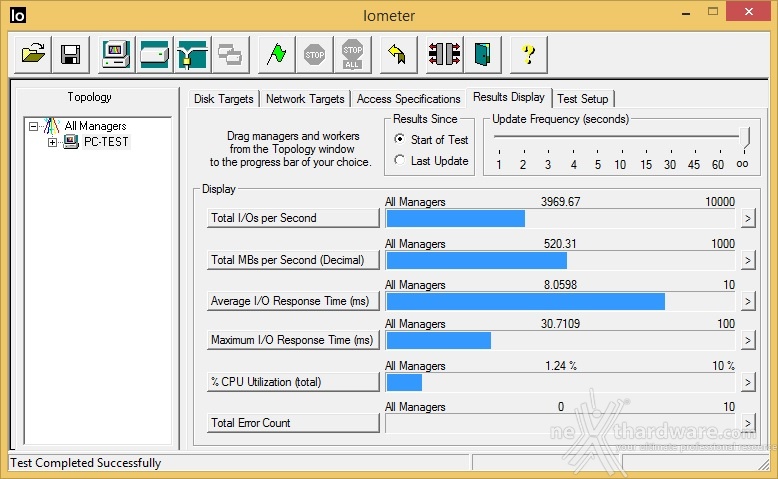Start a new manager (computer icon)
This screenshot has width=778, height=479.
pyautogui.click(x=116, y=54)
